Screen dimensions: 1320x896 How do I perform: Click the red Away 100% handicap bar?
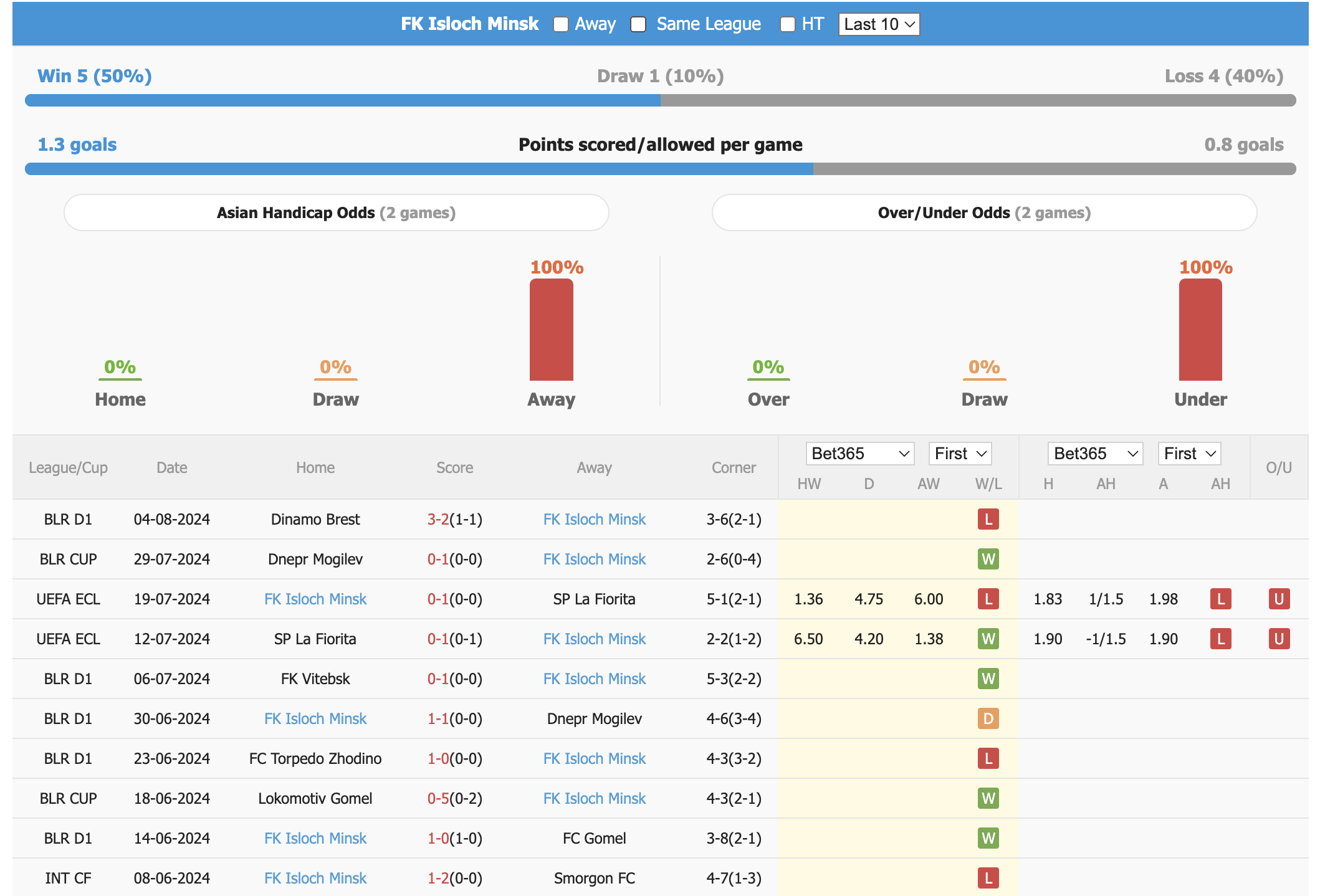tap(552, 330)
